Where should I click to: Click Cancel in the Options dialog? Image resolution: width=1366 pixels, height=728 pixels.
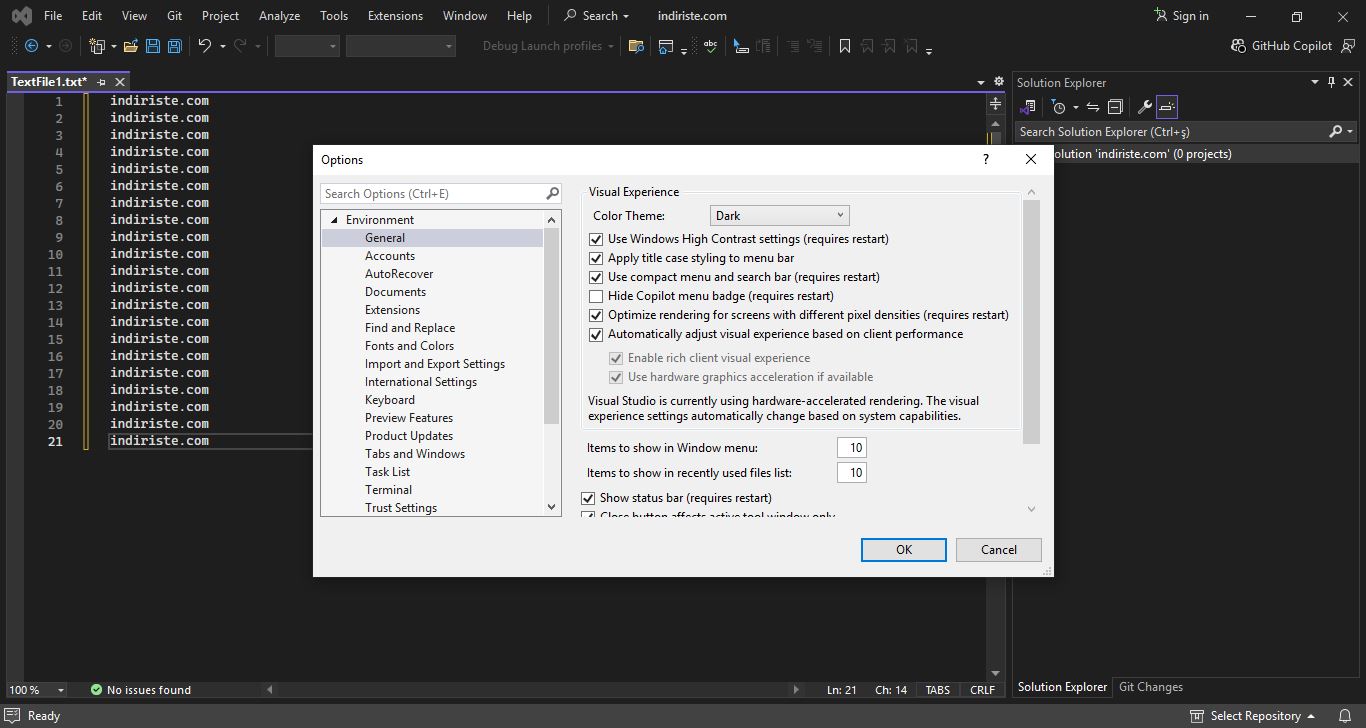[999, 549]
